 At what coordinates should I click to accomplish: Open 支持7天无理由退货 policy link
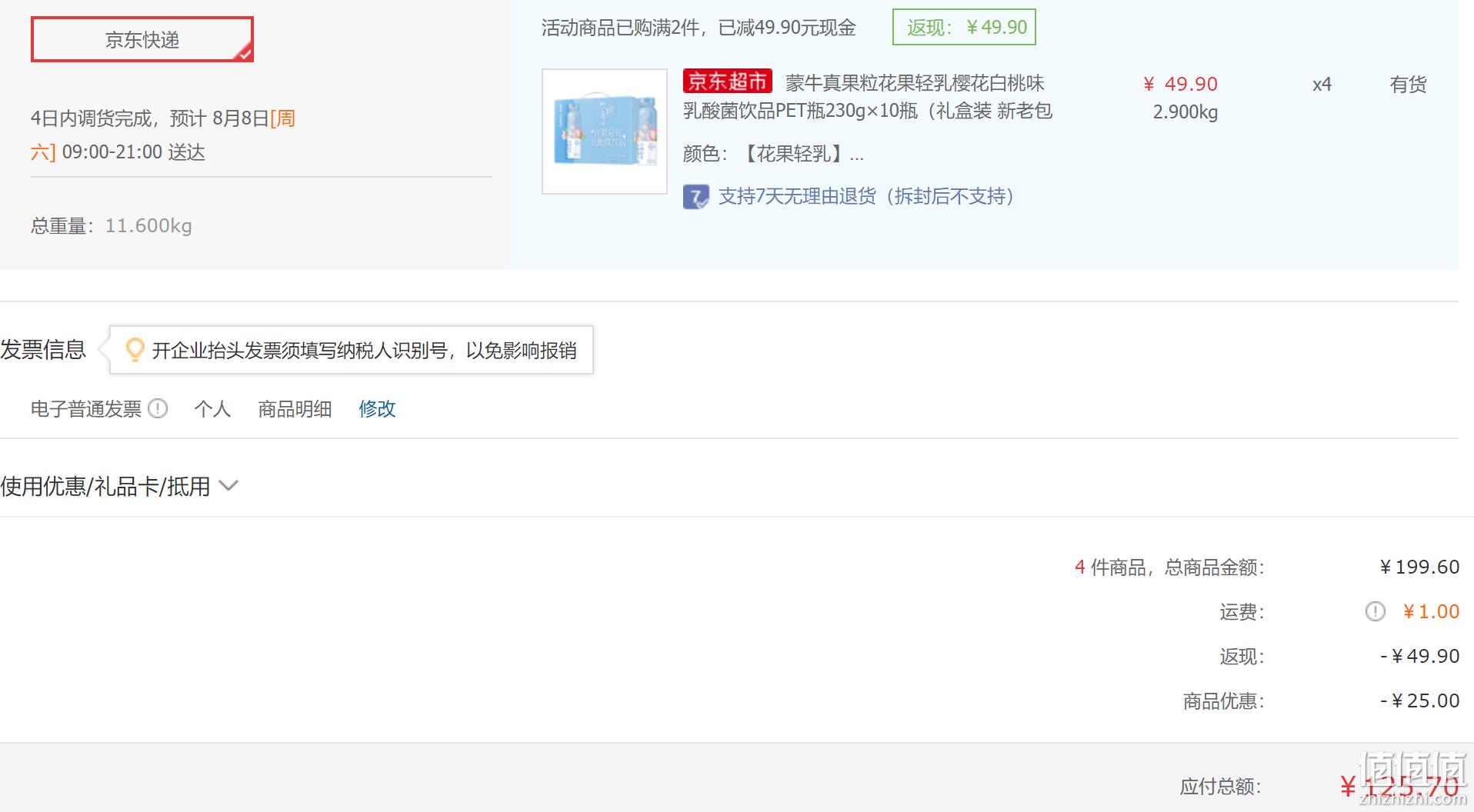click(x=866, y=197)
